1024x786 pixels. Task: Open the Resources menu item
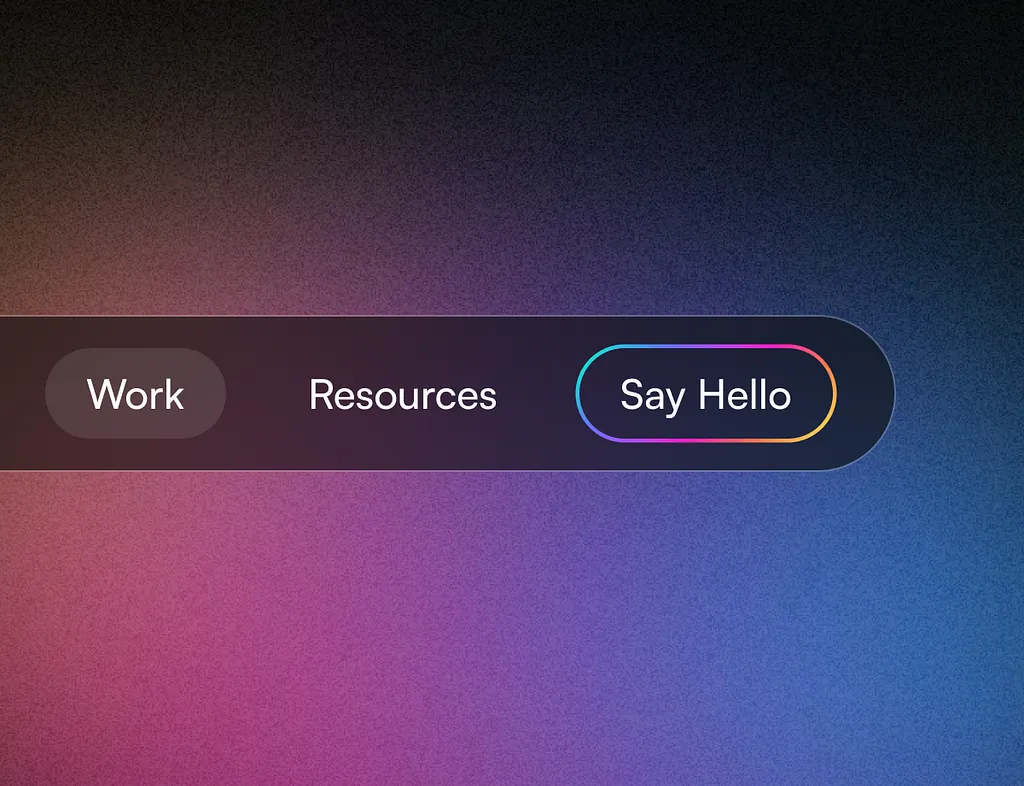[x=402, y=395]
